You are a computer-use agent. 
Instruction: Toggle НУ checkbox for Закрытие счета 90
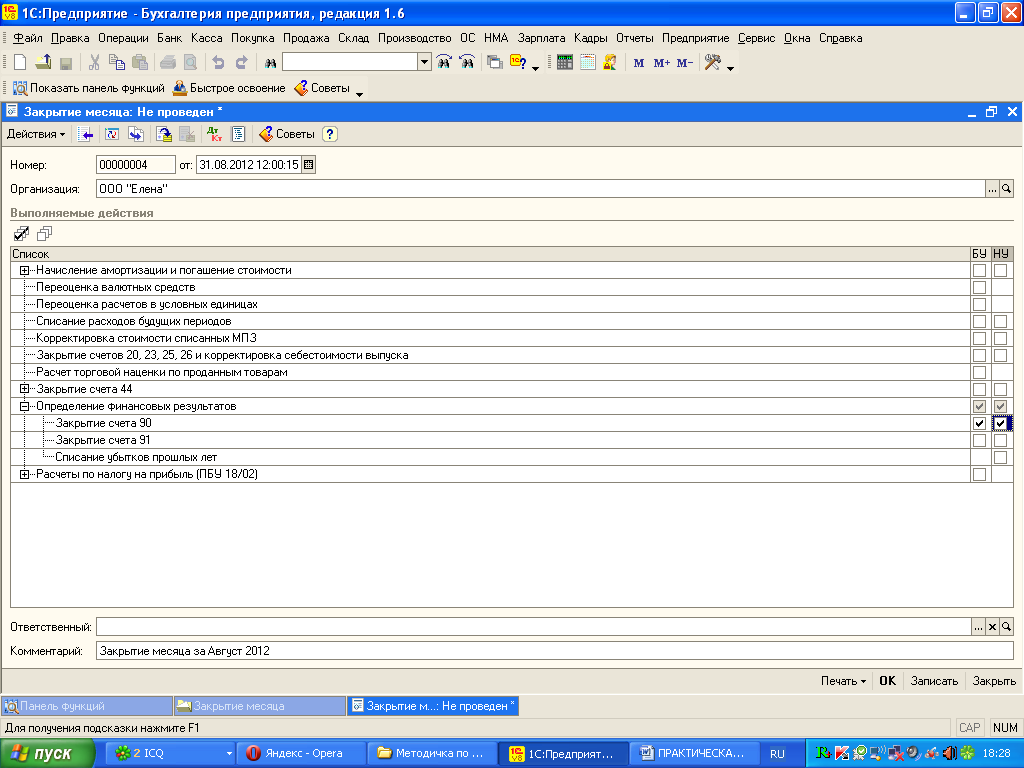click(x=1000, y=423)
